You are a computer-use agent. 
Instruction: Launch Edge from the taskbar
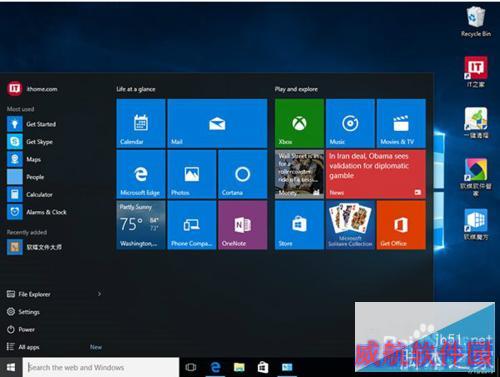point(216,367)
